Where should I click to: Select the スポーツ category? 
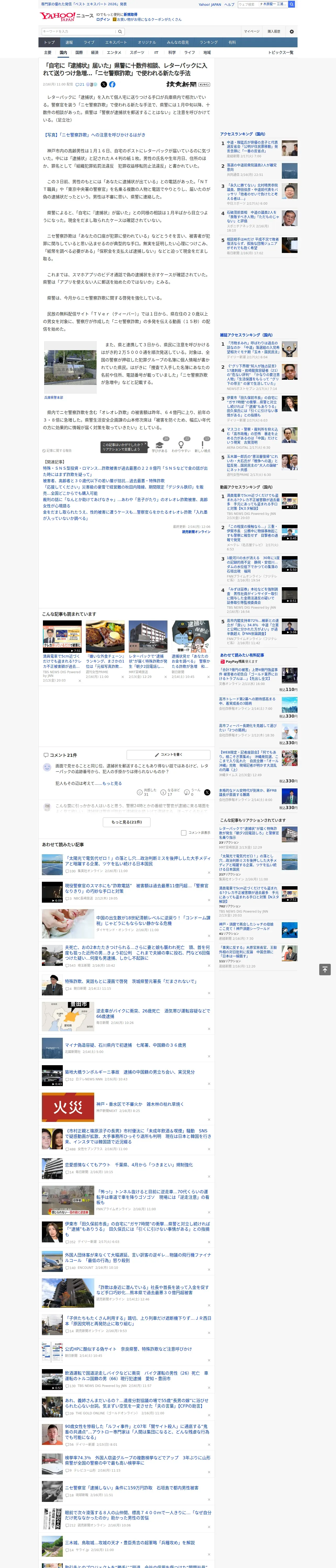[137, 52]
